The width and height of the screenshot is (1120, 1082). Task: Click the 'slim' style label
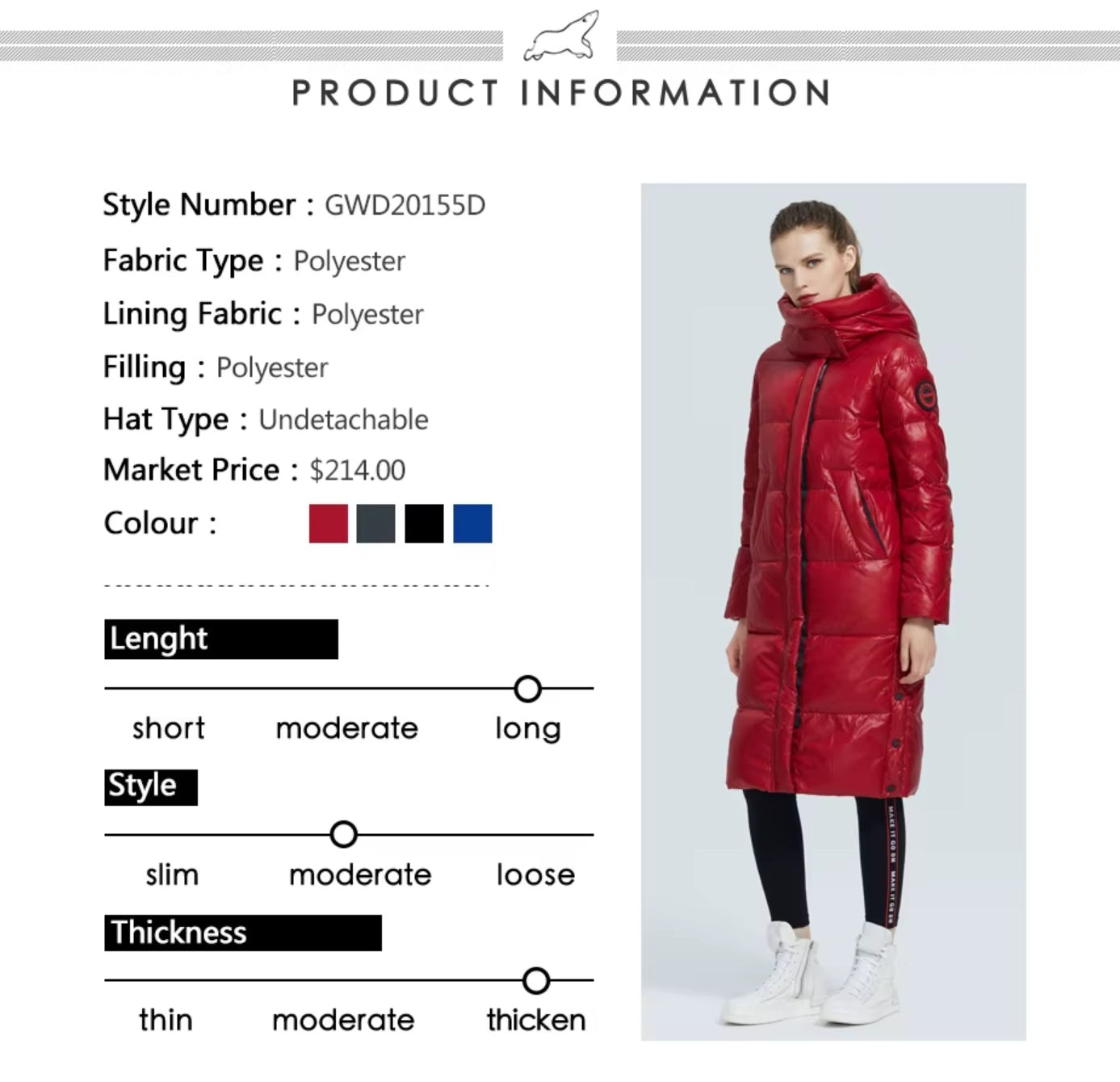pyautogui.click(x=172, y=874)
